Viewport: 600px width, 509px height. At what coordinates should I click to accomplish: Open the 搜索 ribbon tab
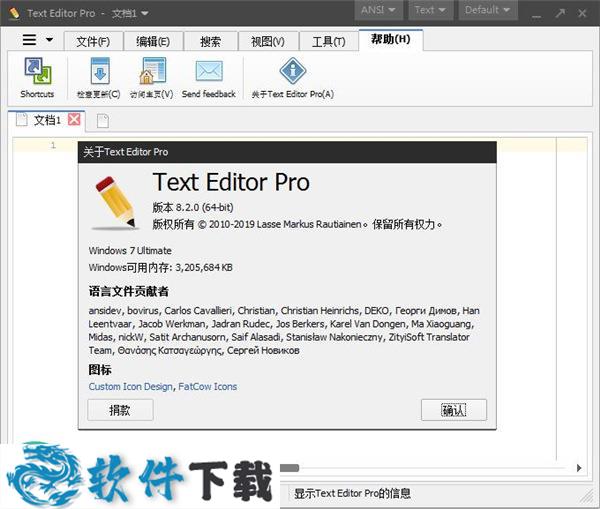[x=210, y=41]
